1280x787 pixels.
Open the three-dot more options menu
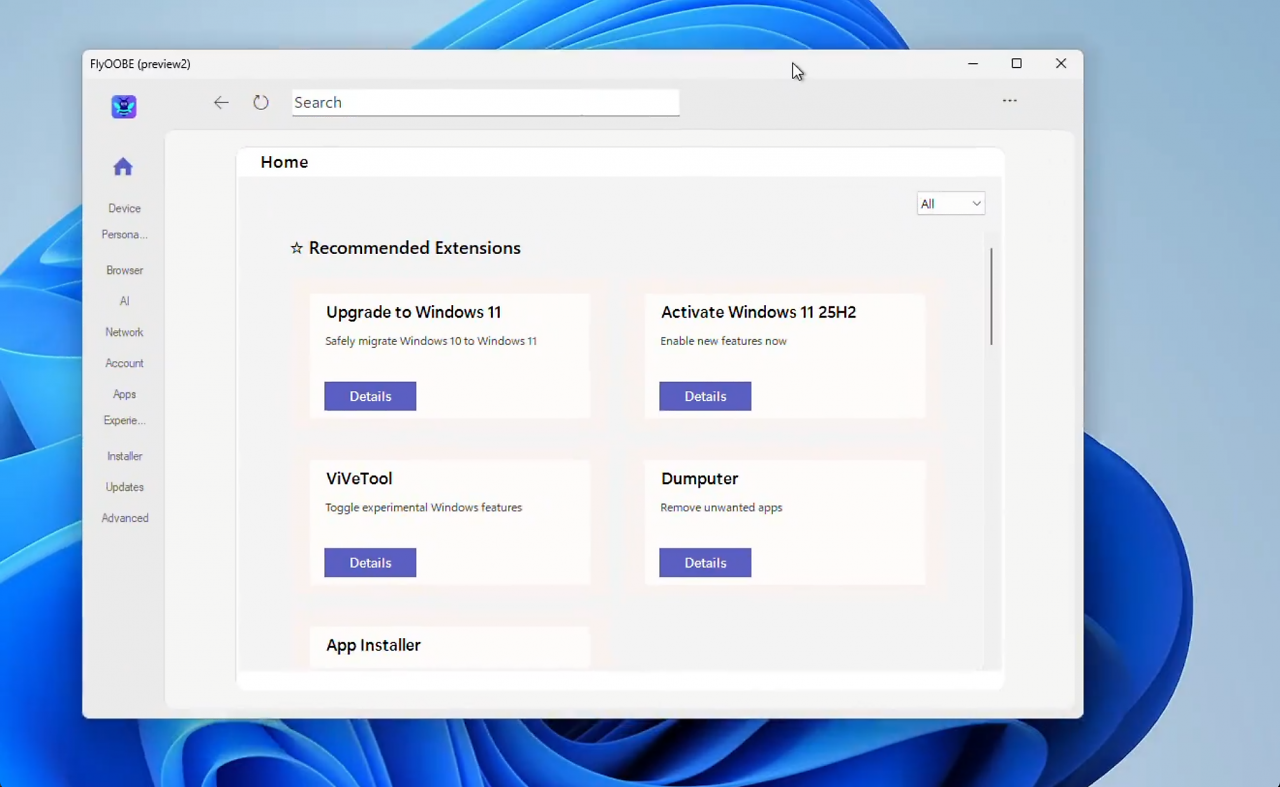(1010, 100)
